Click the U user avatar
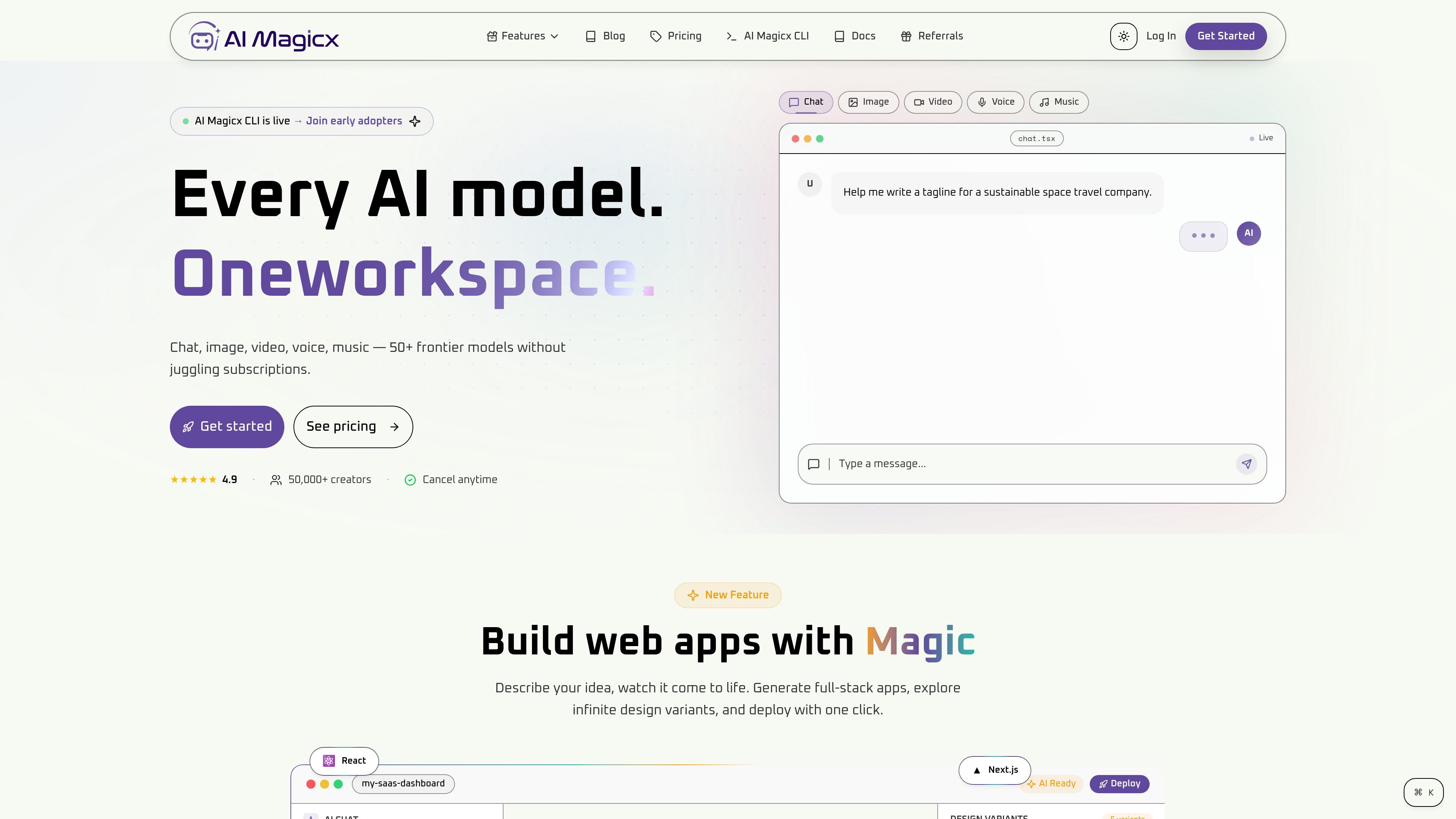This screenshot has height=819, width=1456. tap(810, 184)
